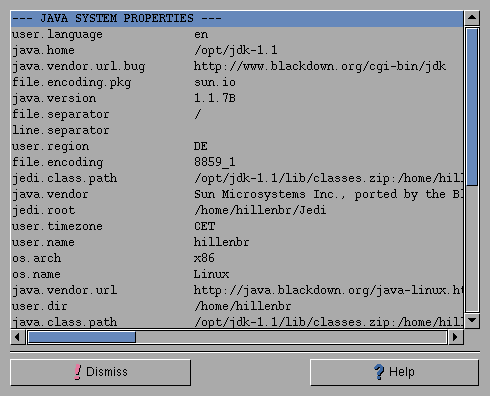Select the jedi.root row

237,210
